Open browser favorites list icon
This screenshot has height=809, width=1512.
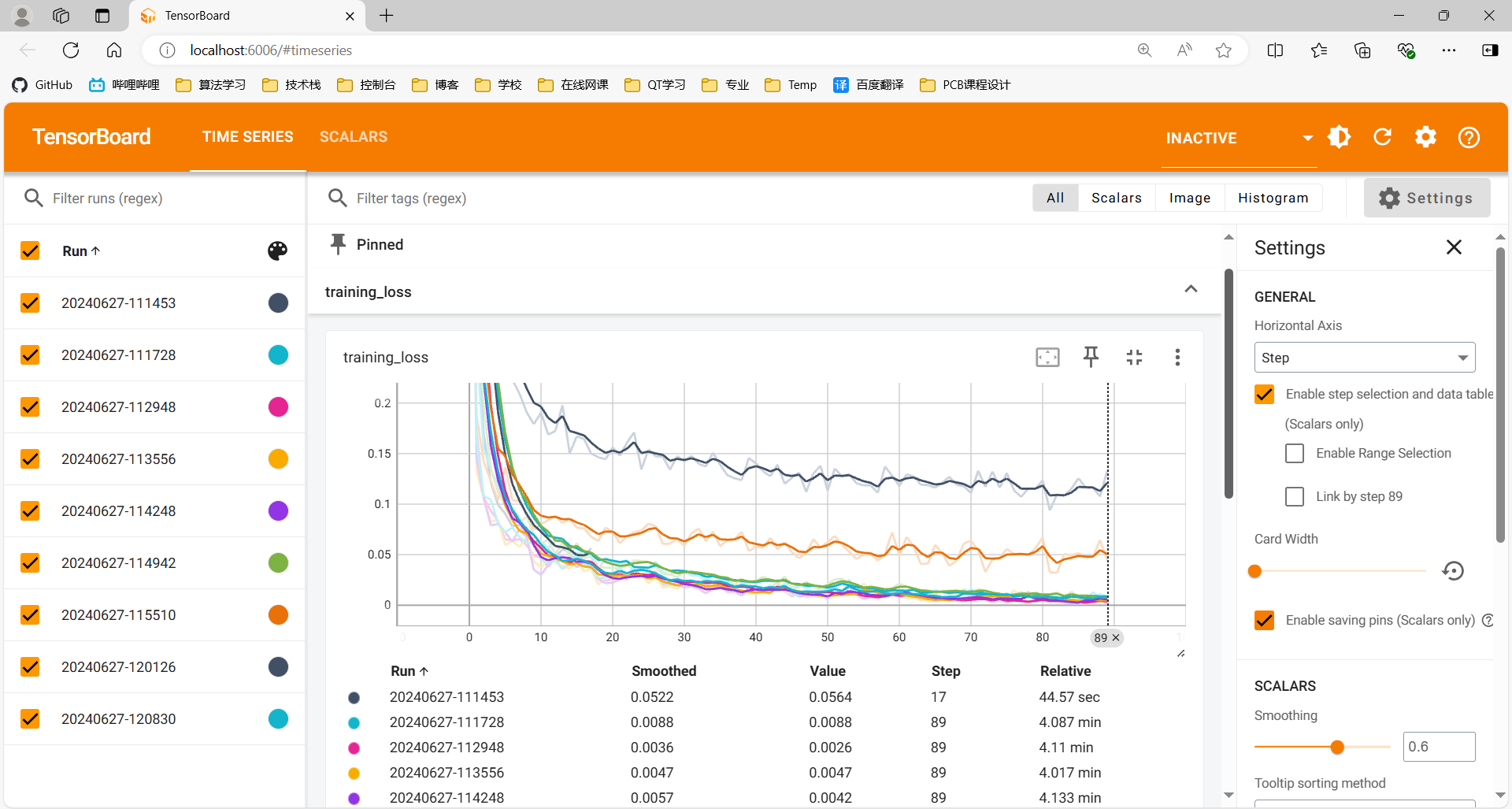click(x=1319, y=50)
